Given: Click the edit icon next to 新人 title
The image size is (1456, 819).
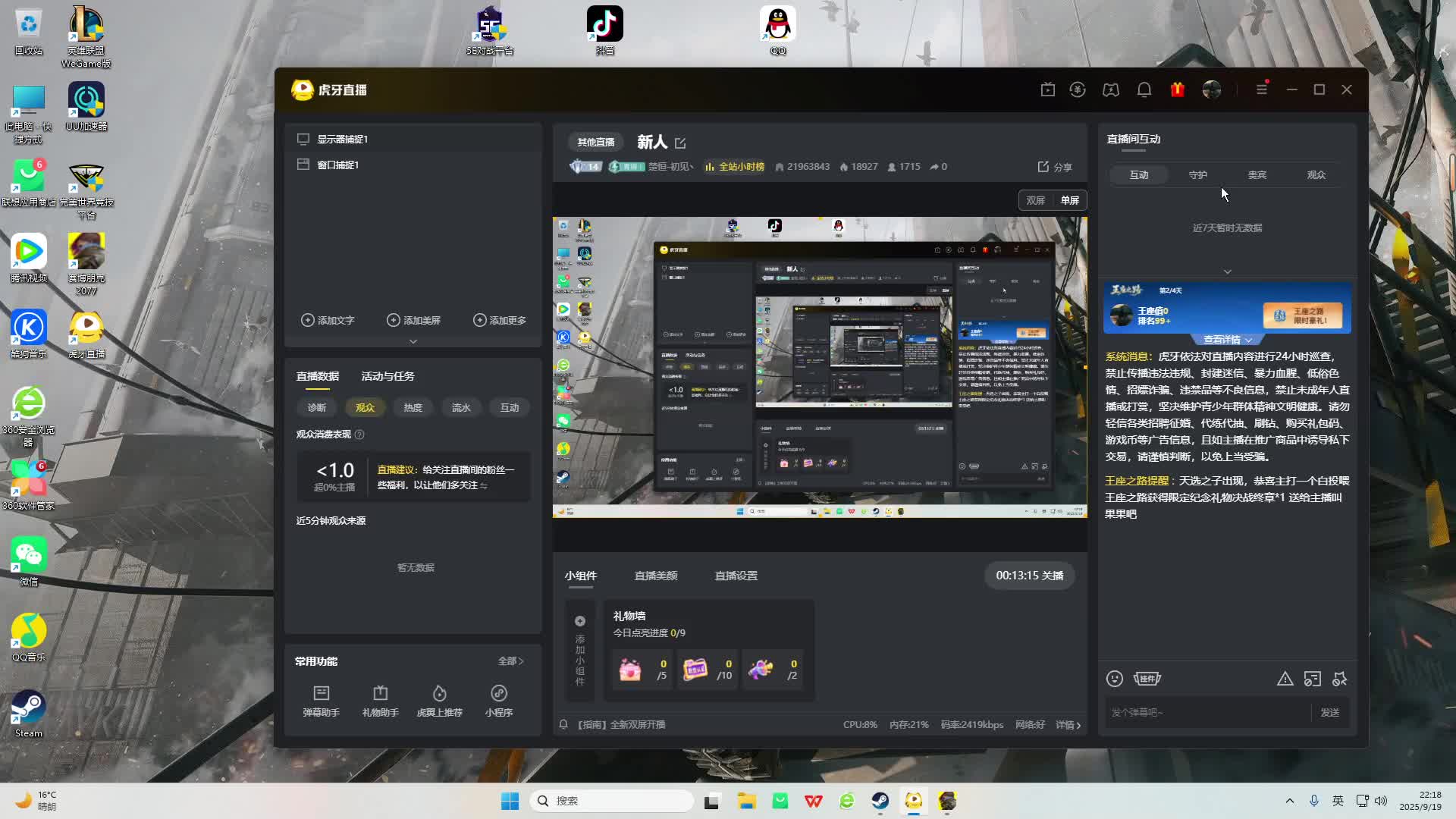Looking at the screenshot, I should point(680,143).
